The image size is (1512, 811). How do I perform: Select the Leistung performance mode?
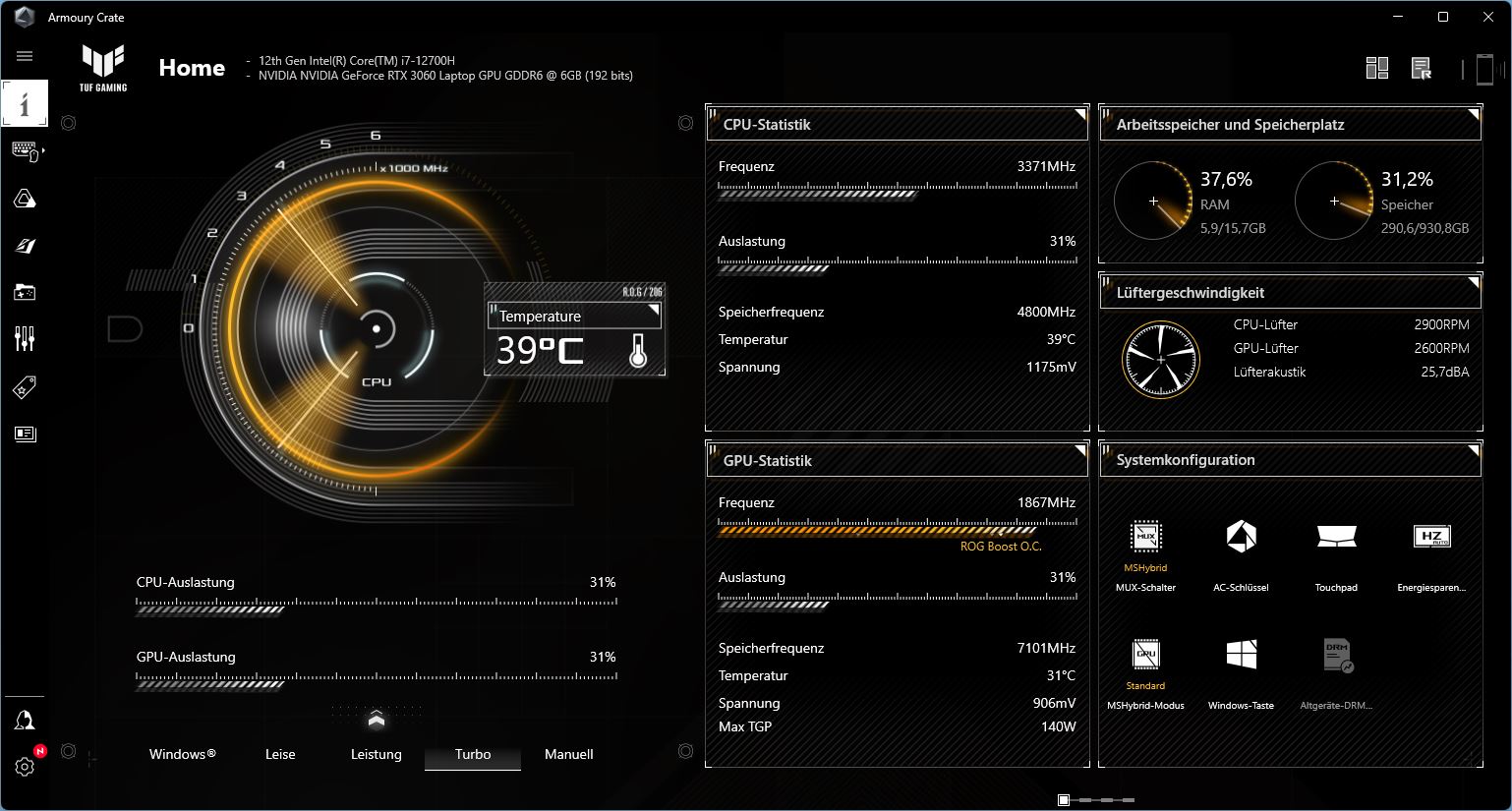(376, 754)
